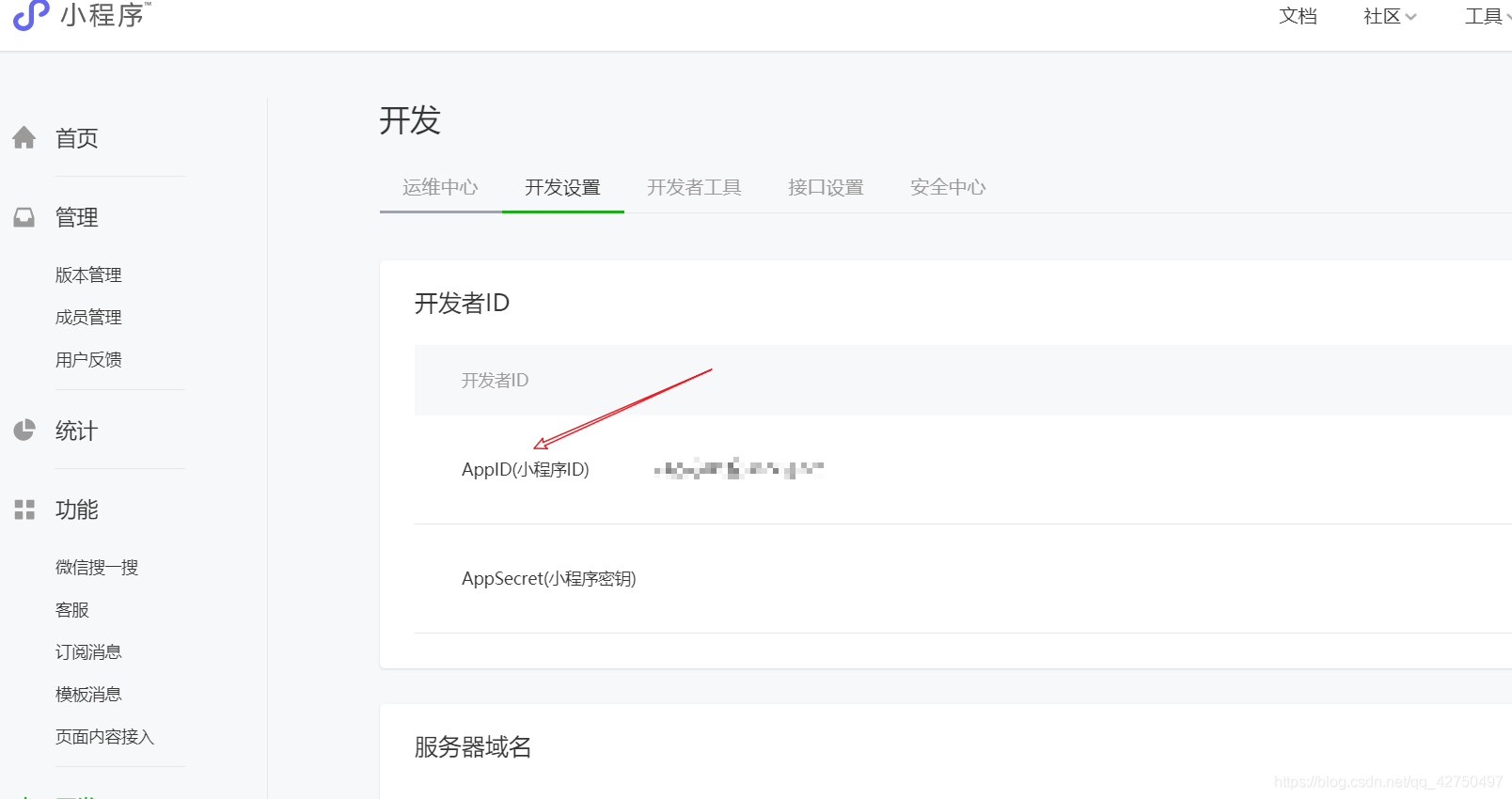The height and width of the screenshot is (799, 1512).
Task: Click the inbox icon beside 管理
Action: (24, 217)
